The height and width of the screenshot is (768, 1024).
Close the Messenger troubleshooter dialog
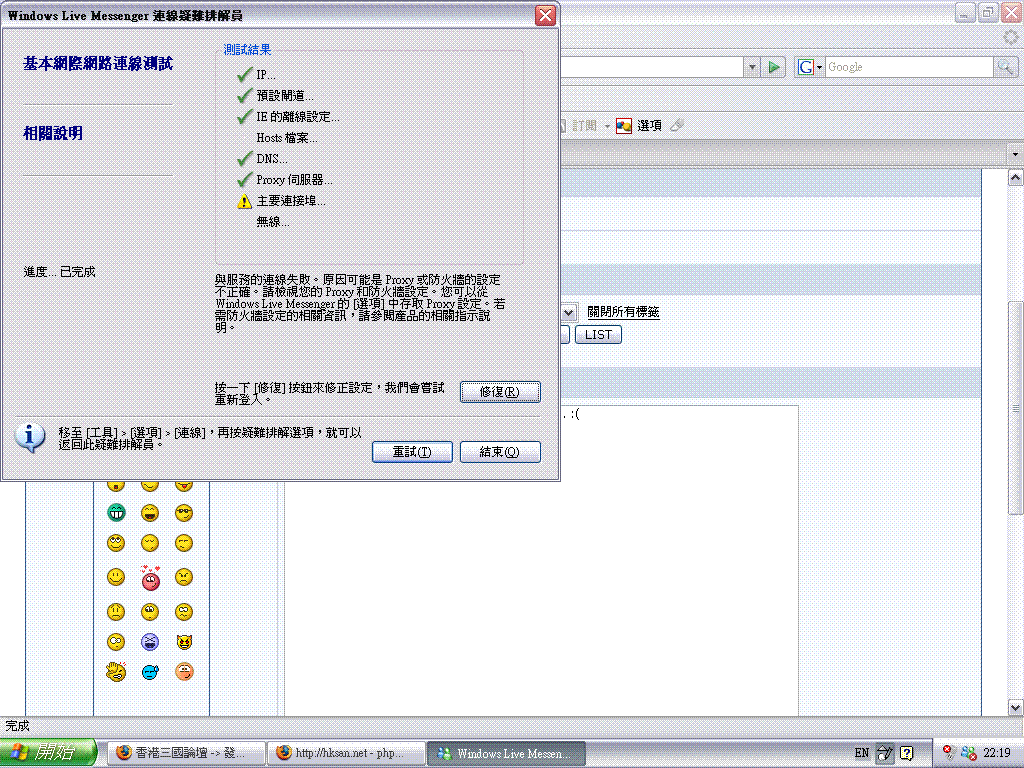(x=545, y=15)
